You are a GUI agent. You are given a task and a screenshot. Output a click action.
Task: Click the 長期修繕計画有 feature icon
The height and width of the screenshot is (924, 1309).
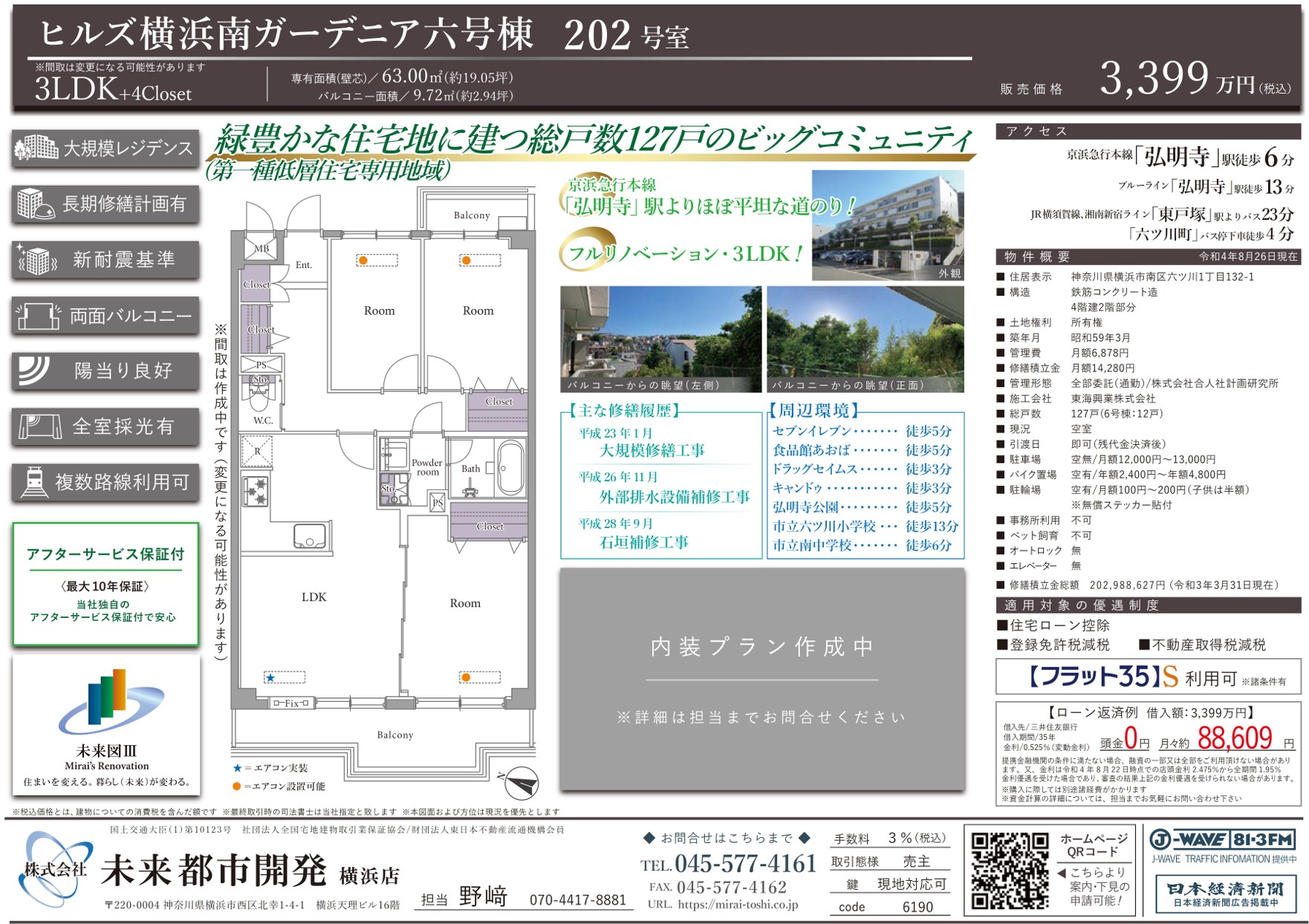coord(35,204)
